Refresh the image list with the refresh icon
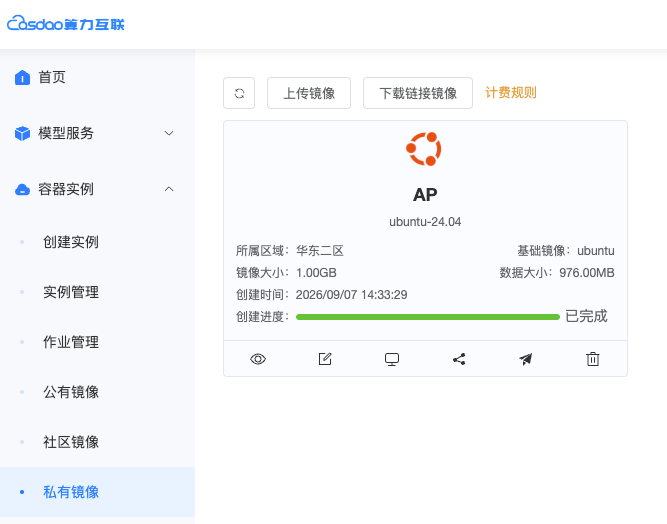This screenshot has height=524, width=667. (239, 93)
